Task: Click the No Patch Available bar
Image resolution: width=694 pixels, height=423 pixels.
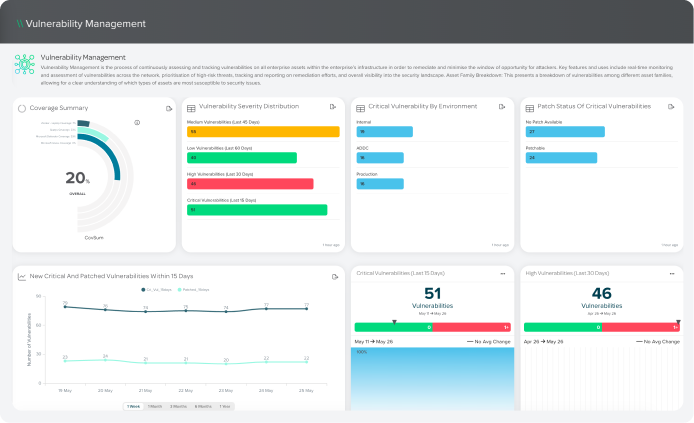Action: pyautogui.click(x=565, y=131)
